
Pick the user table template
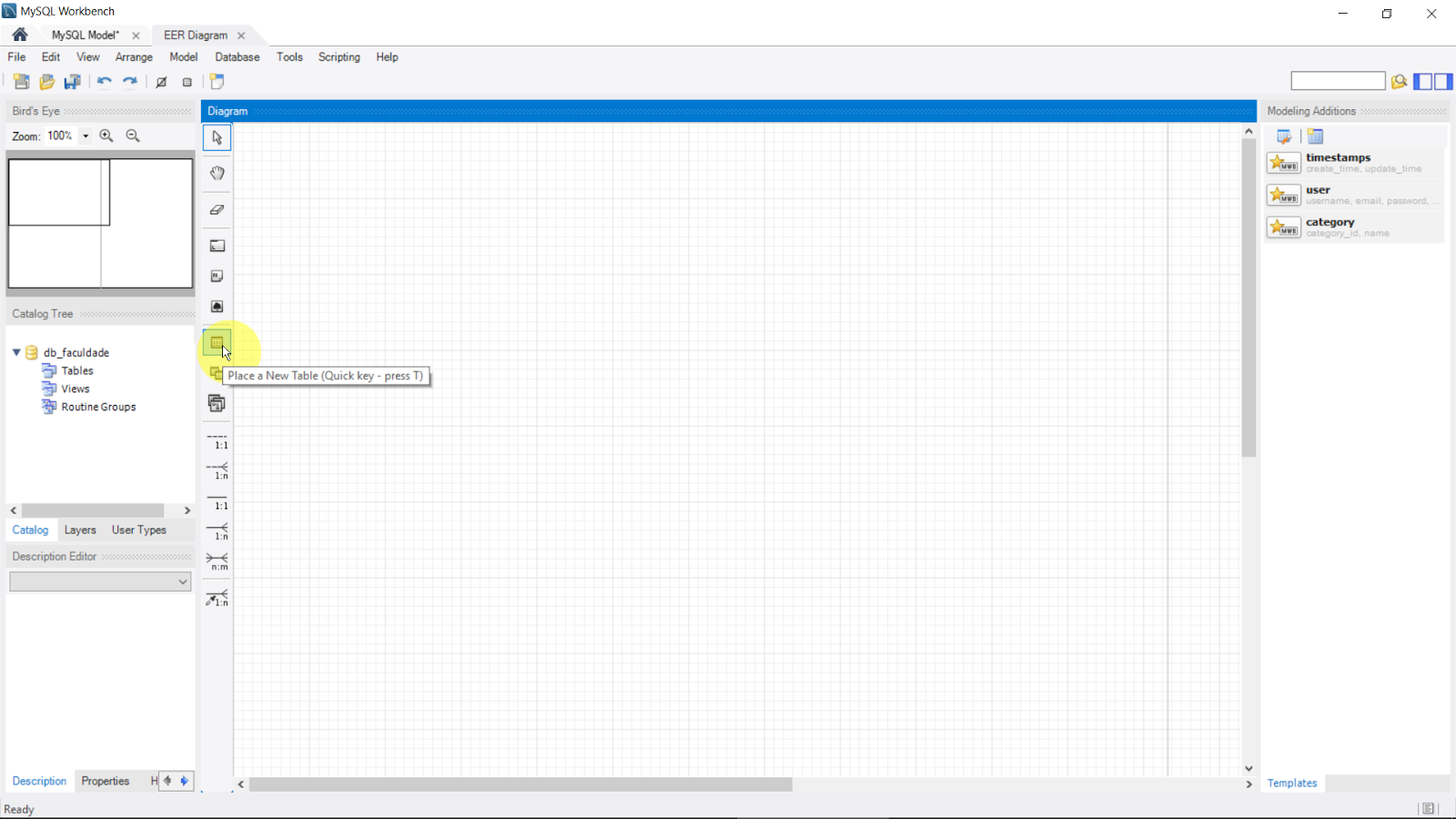click(1354, 195)
